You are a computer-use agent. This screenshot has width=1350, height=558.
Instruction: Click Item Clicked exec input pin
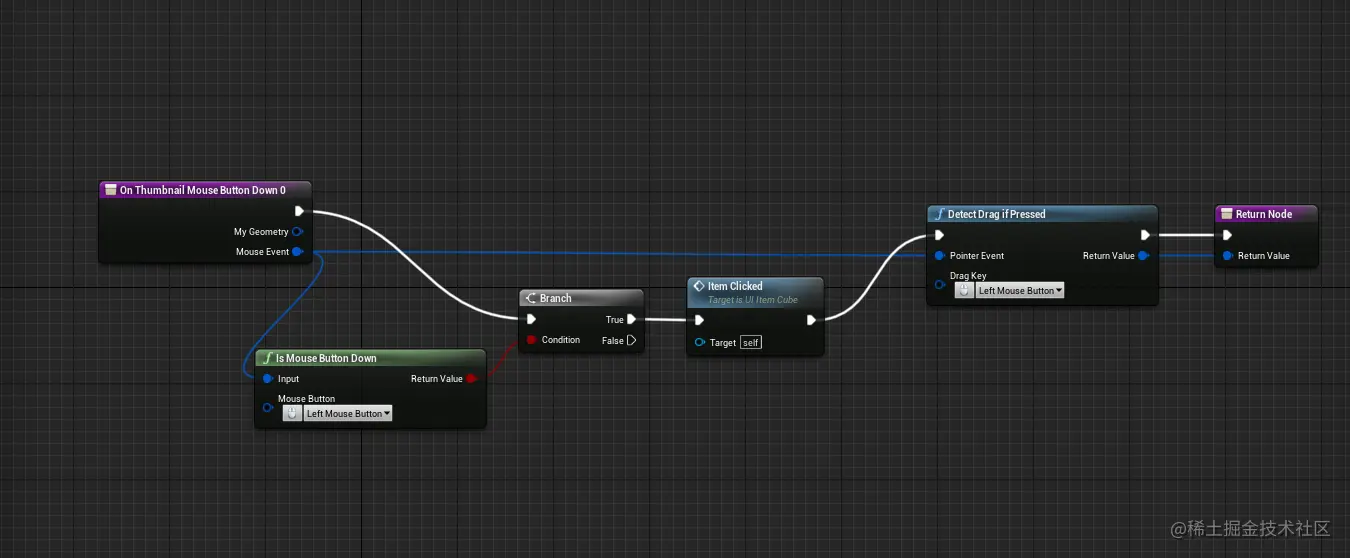[x=699, y=320]
